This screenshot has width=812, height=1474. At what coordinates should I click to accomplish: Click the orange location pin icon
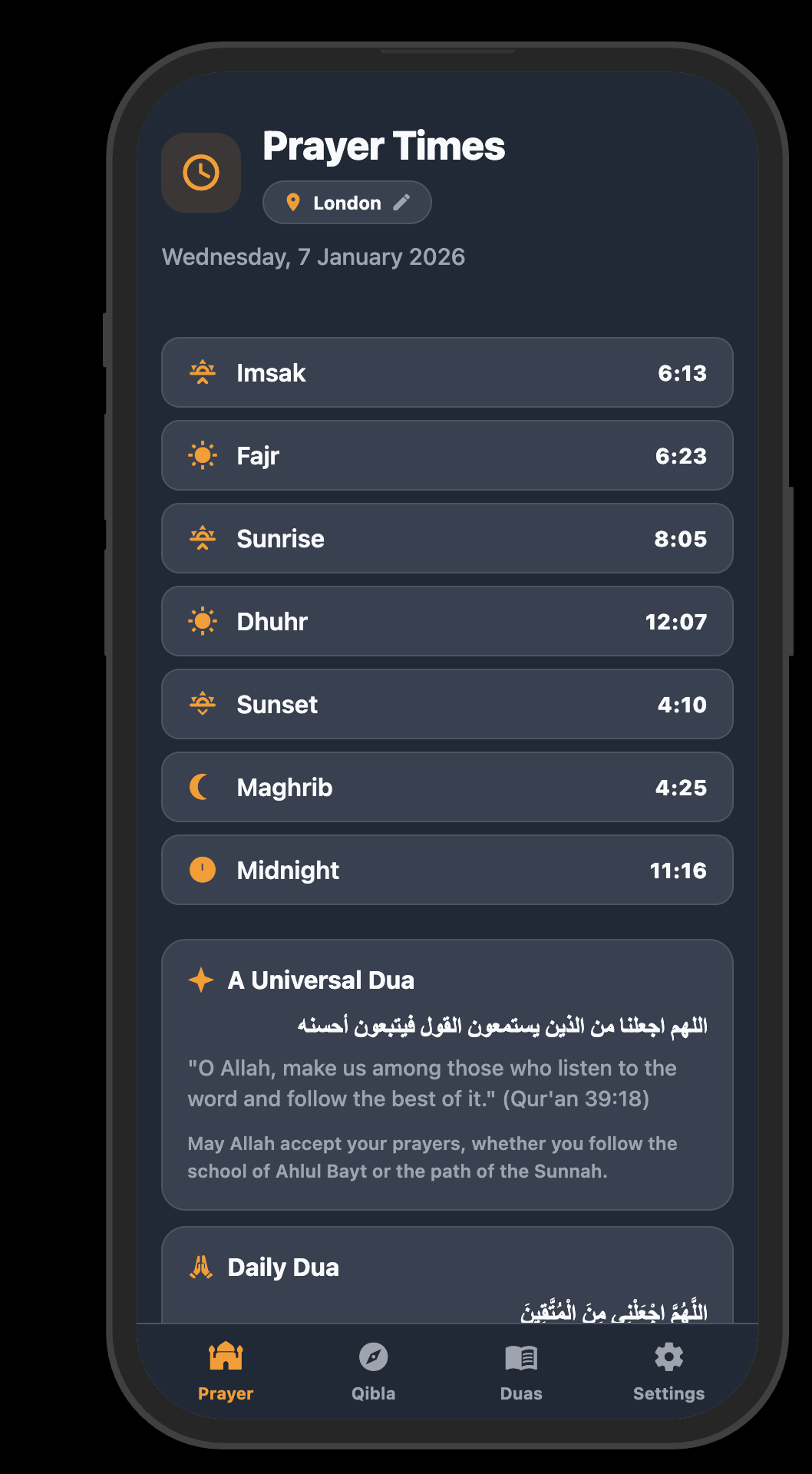292,202
